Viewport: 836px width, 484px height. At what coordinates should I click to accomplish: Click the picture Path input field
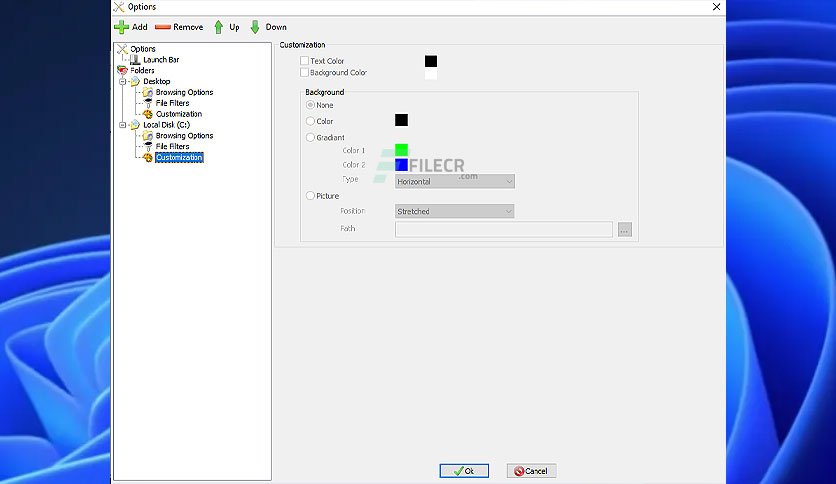[x=504, y=229]
